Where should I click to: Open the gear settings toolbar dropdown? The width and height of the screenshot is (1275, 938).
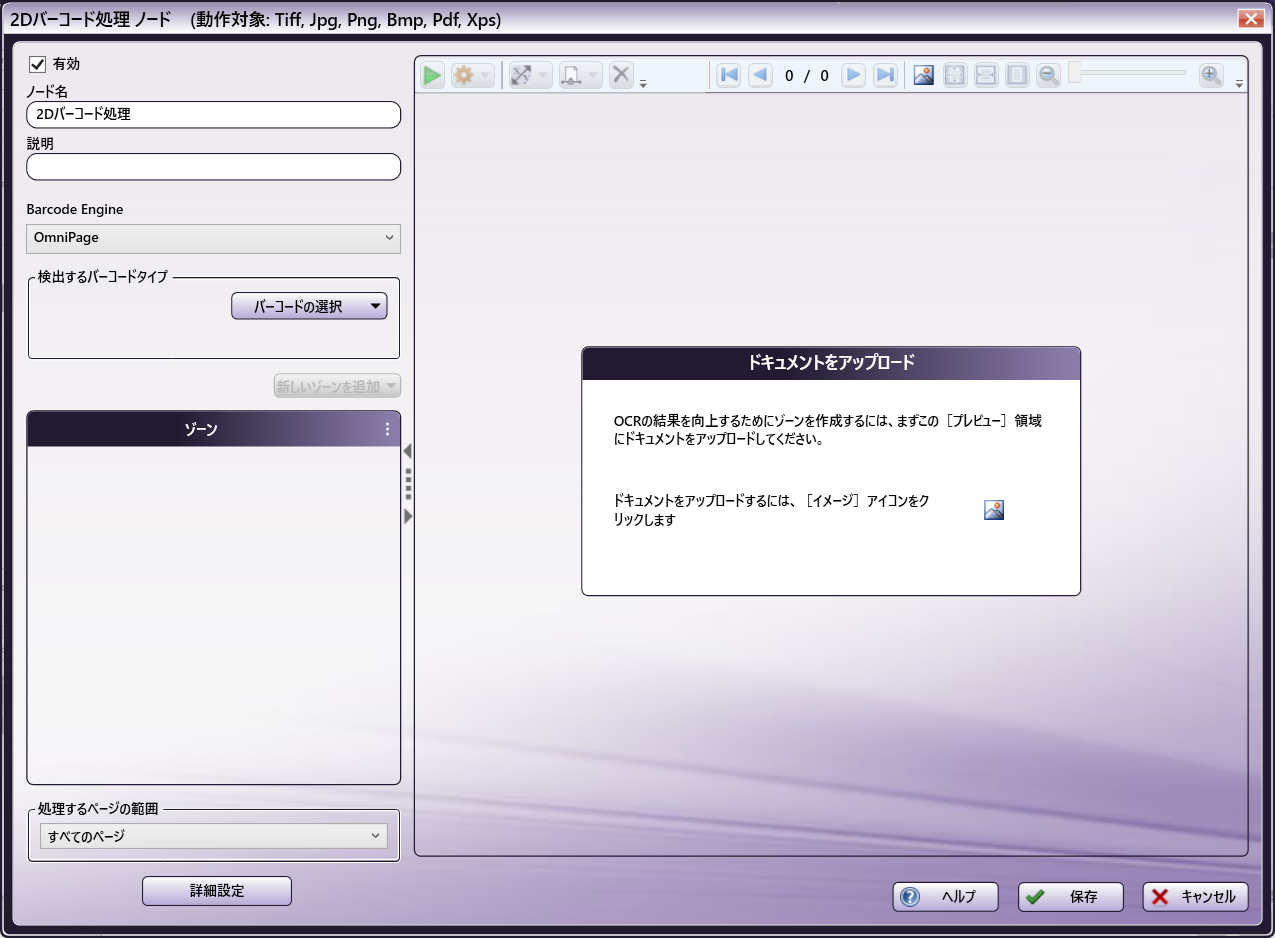[x=472, y=75]
